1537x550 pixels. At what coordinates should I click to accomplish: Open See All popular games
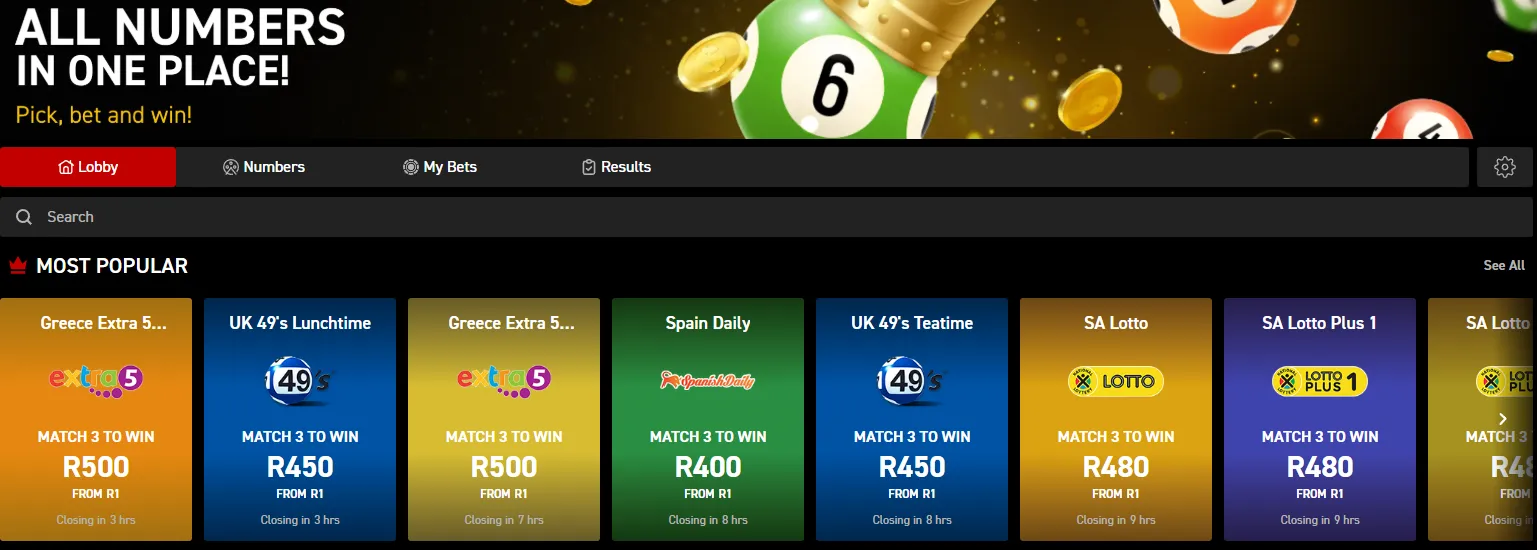pyautogui.click(x=1504, y=266)
